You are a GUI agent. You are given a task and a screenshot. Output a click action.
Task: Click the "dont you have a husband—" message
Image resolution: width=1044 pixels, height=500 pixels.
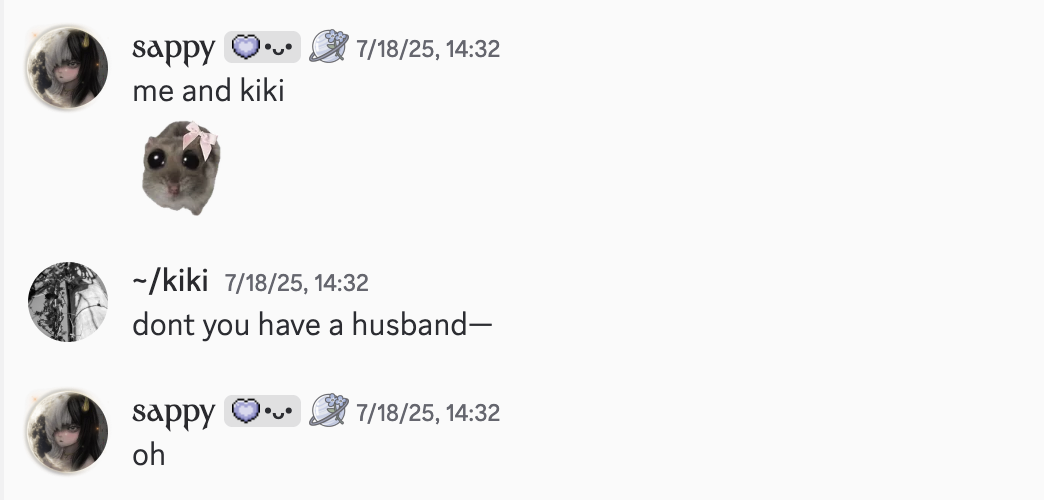point(312,326)
